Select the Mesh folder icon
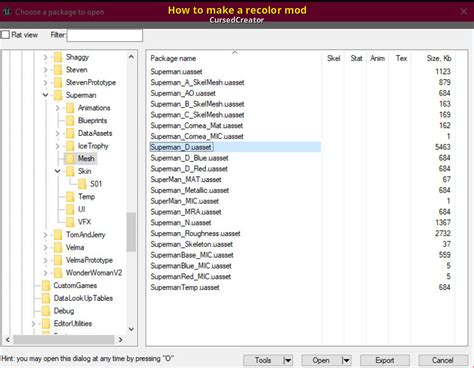 coord(70,159)
